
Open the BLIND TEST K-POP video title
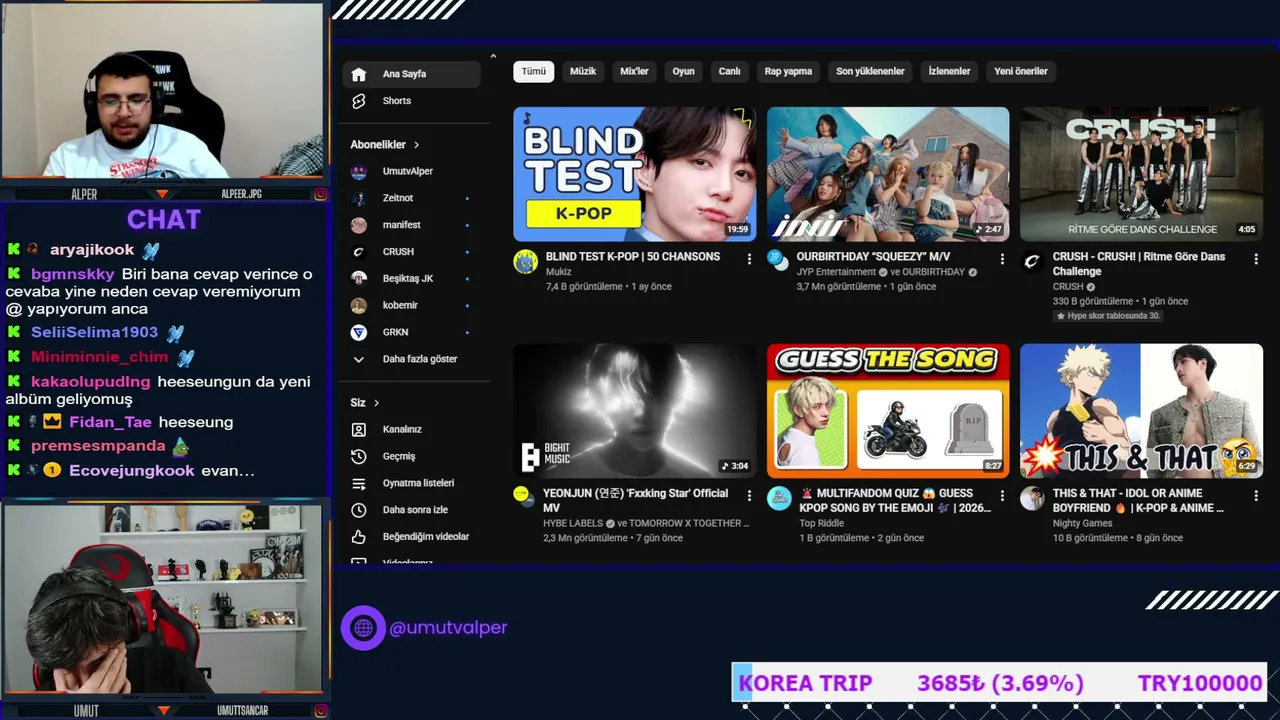(x=633, y=257)
